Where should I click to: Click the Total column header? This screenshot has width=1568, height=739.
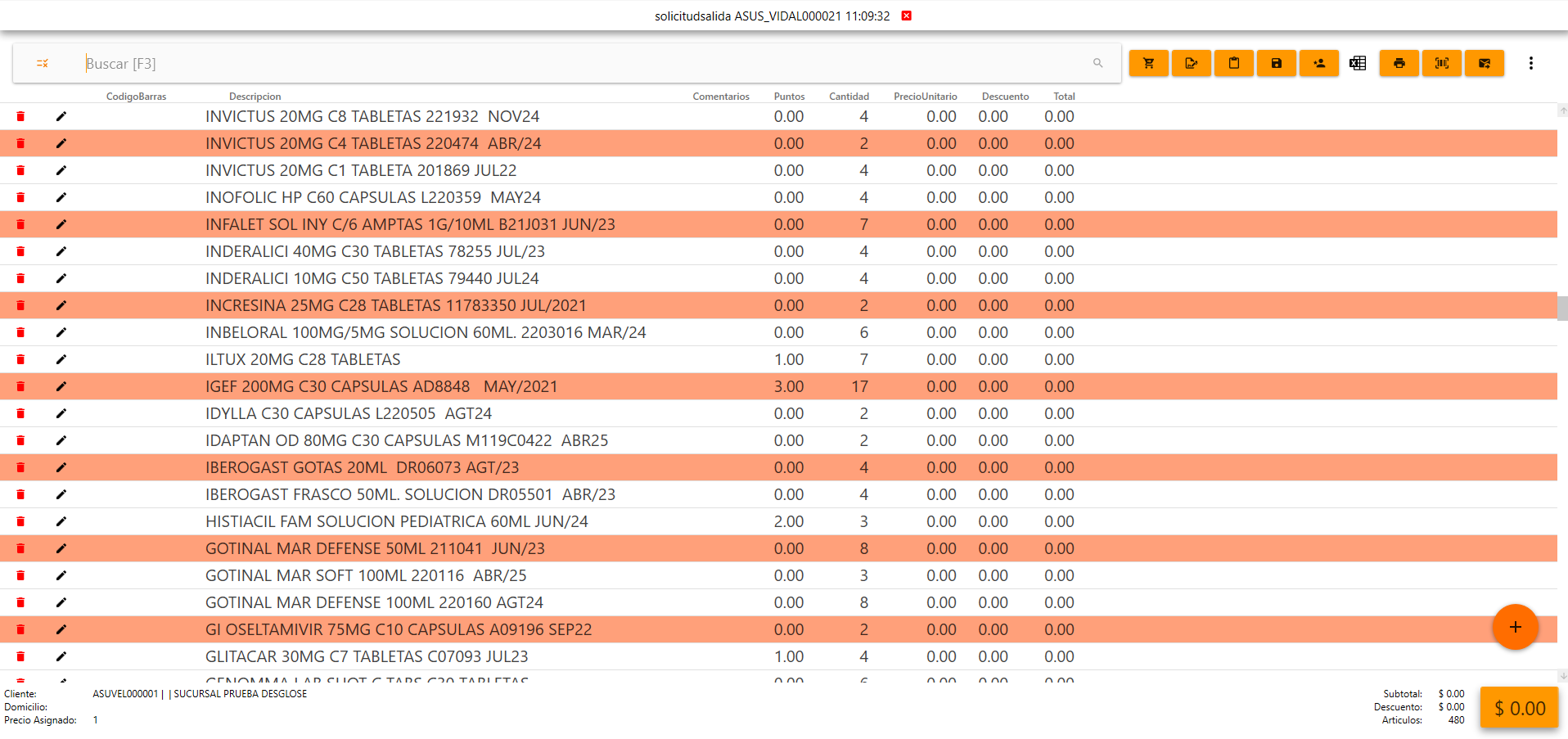1064,96
